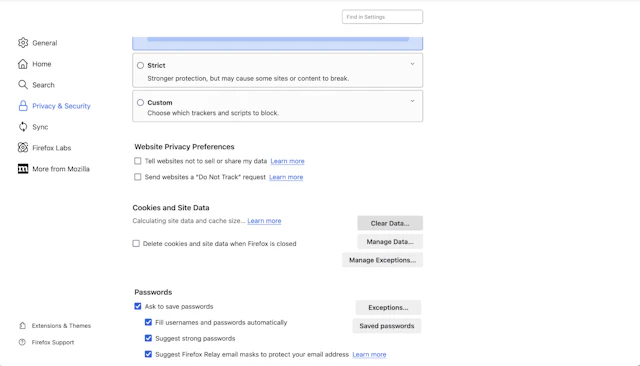Enable Do Not Track request checkbox
640x366 pixels.
[138, 177]
